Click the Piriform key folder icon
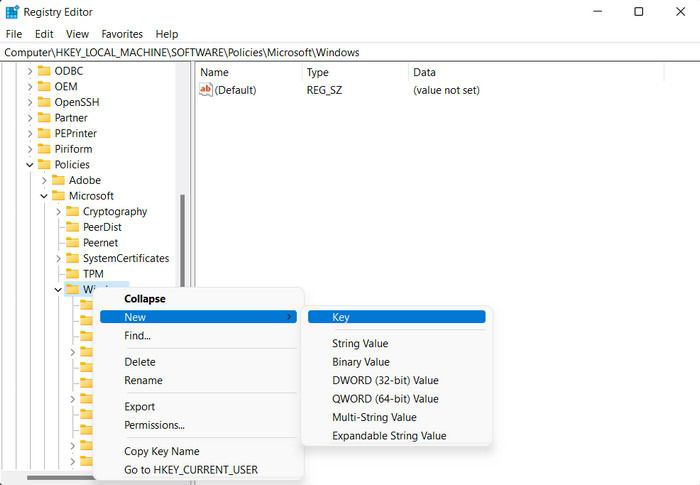Viewport: 700px width, 485px height. click(x=44, y=149)
